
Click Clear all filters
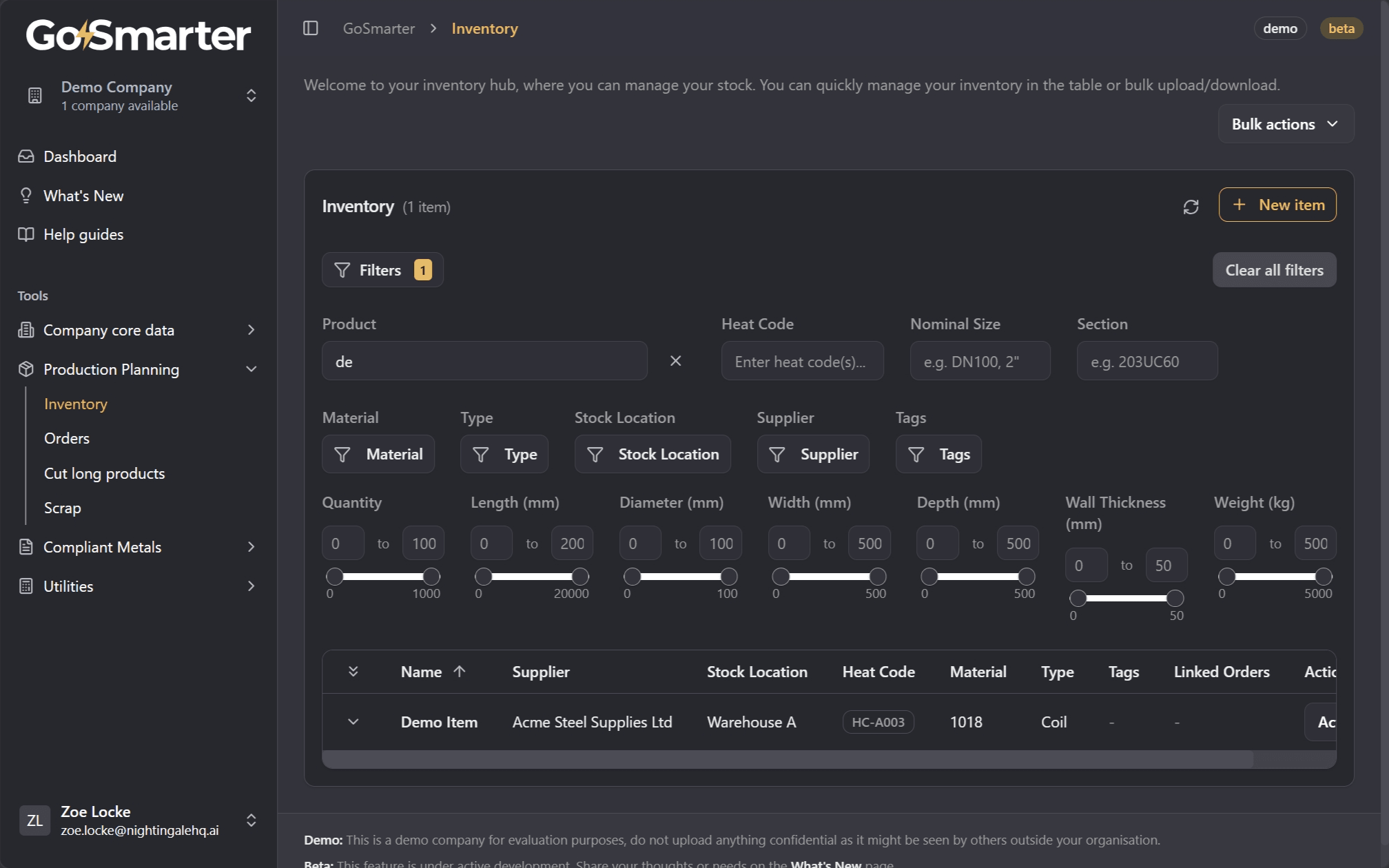1274,270
